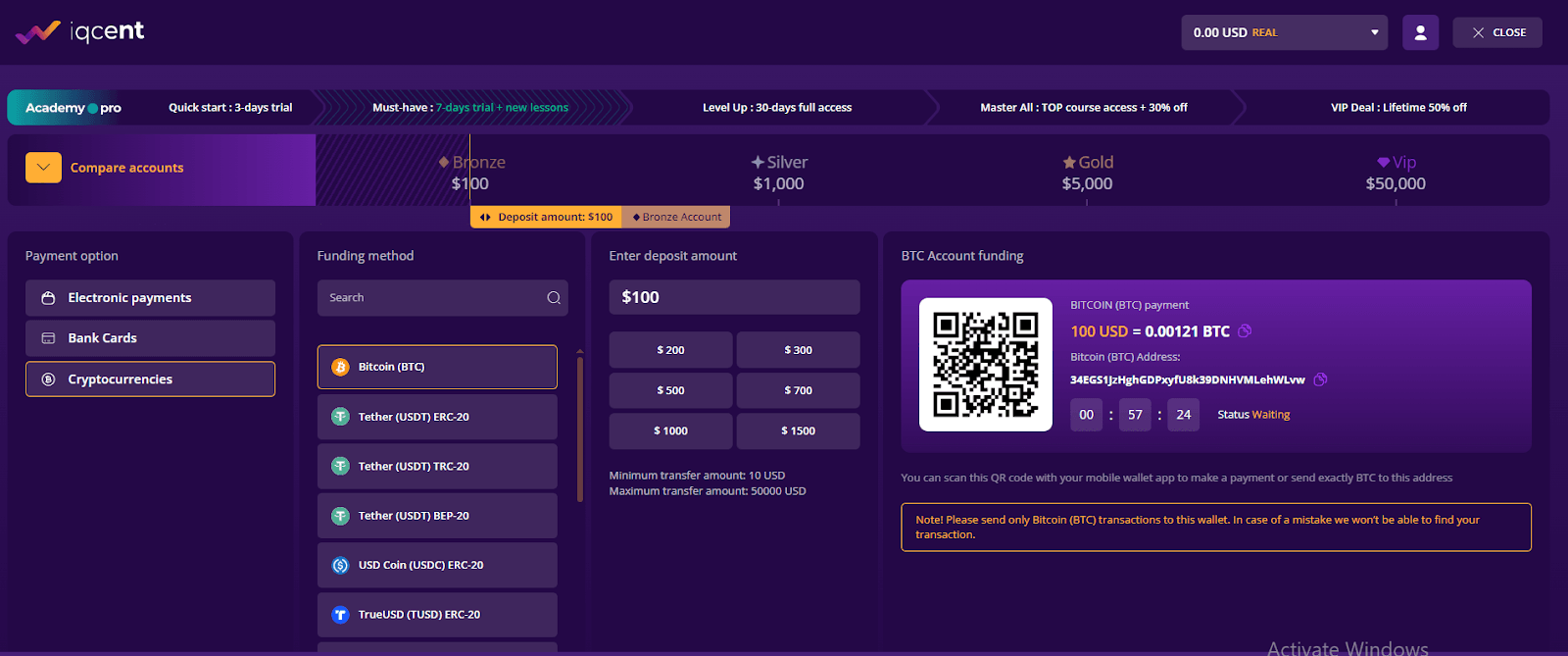Choose the $ 700 preset amount
The width and height of the screenshot is (1568, 656).
pyautogui.click(x=798, y=390)
